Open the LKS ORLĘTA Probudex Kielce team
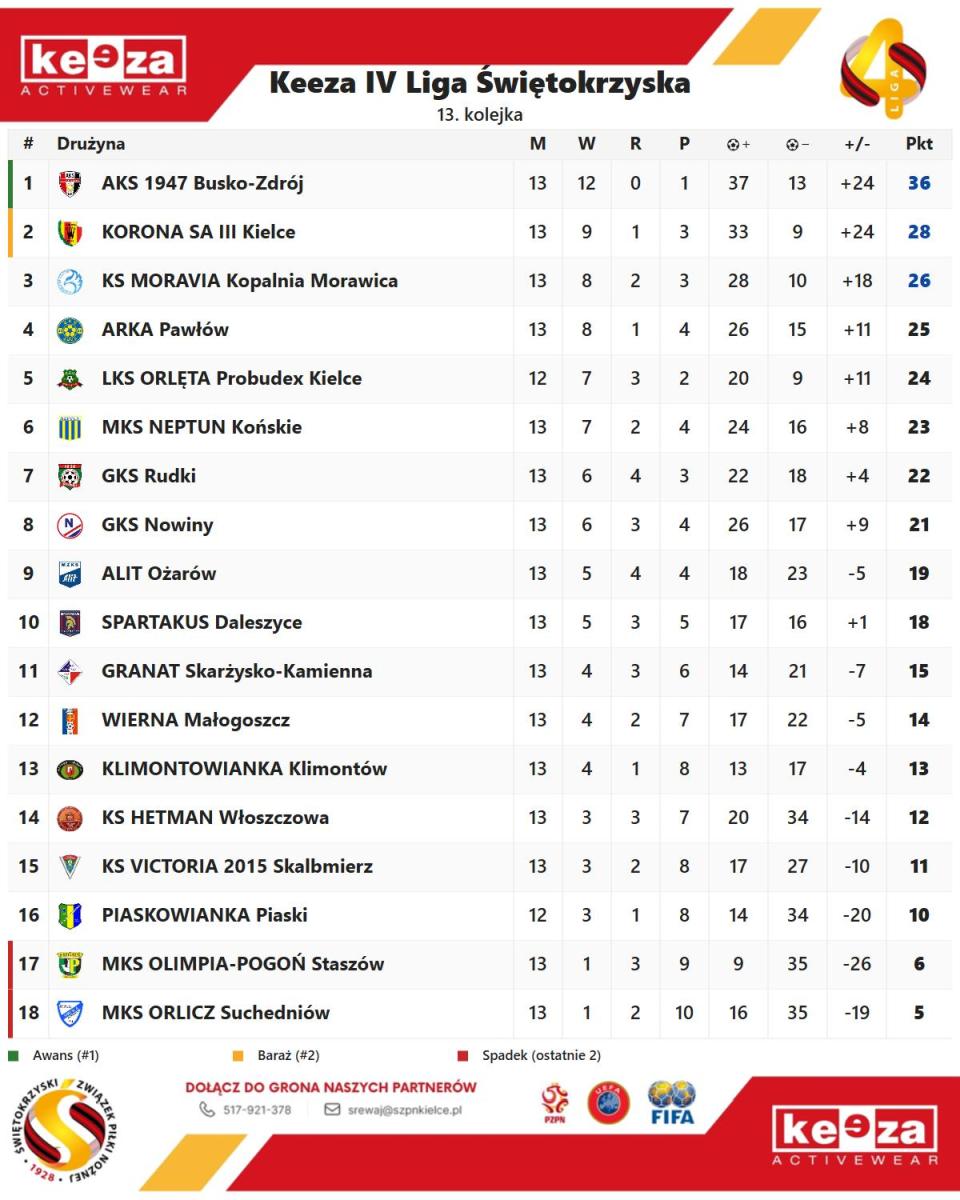The width and height of the screenshot is (960, 1200). click(231, 379)
